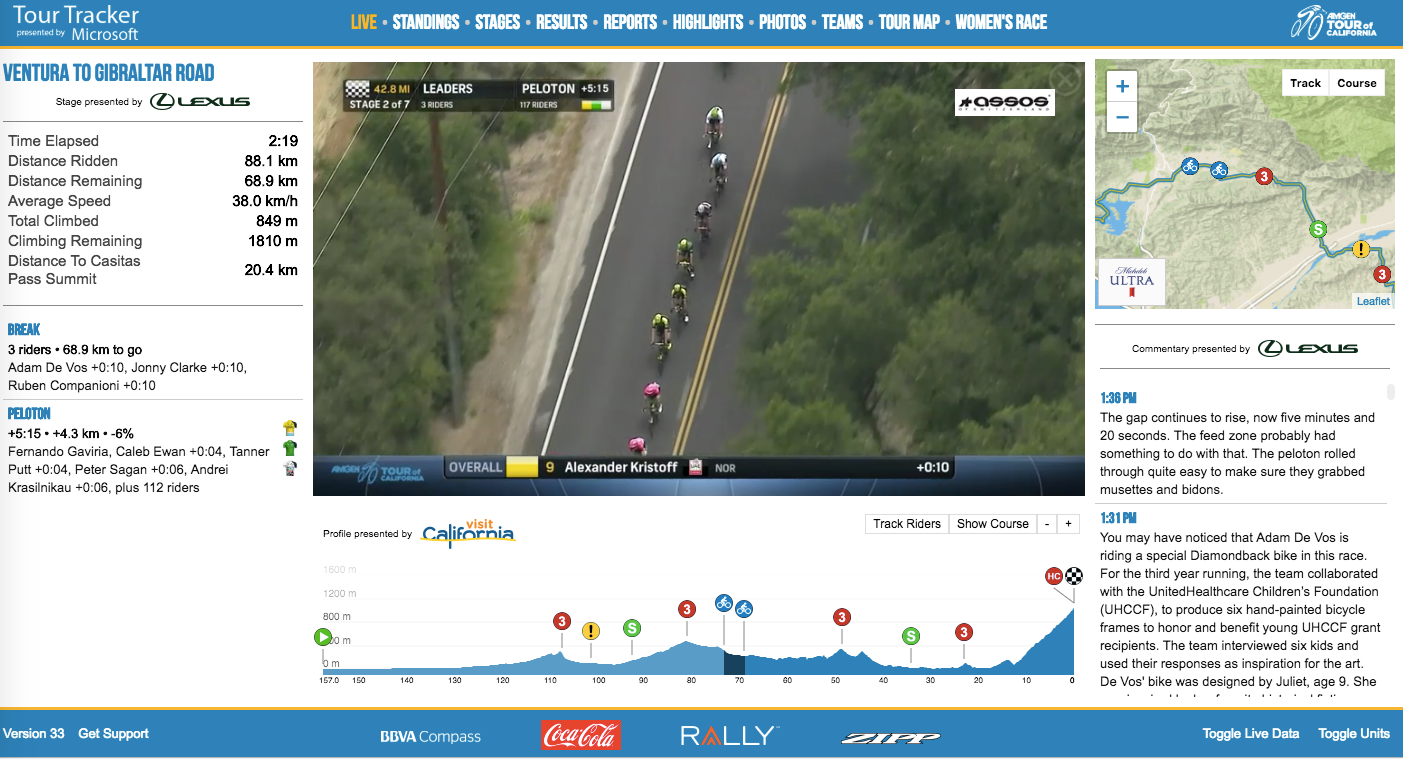Viewport: 1403px width, 759px height.
Task: Select the profile category 3 marker near 80 km
Action: pyautogui.click(x=687, y=609)
